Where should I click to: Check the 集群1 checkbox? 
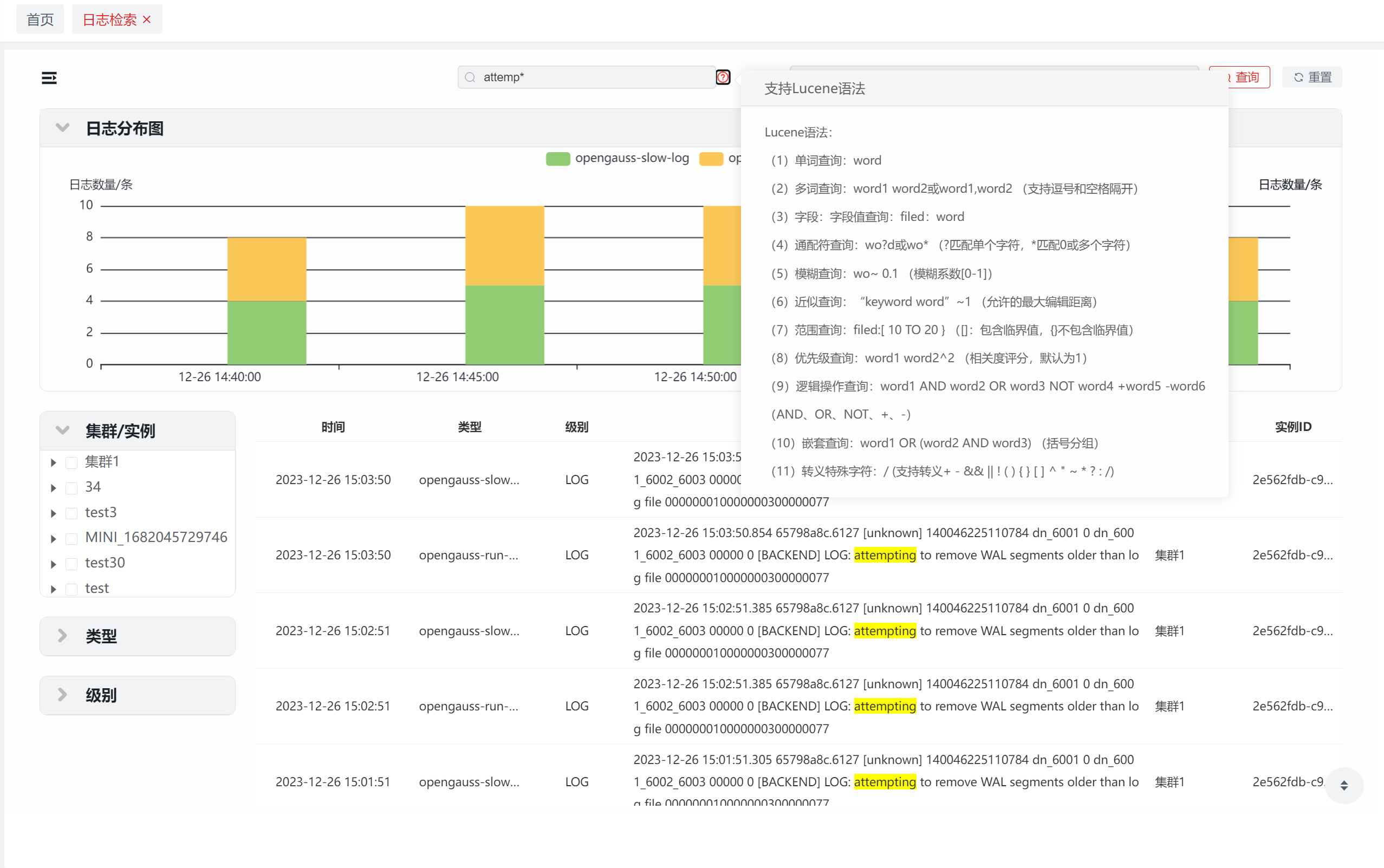coord(72,463)
